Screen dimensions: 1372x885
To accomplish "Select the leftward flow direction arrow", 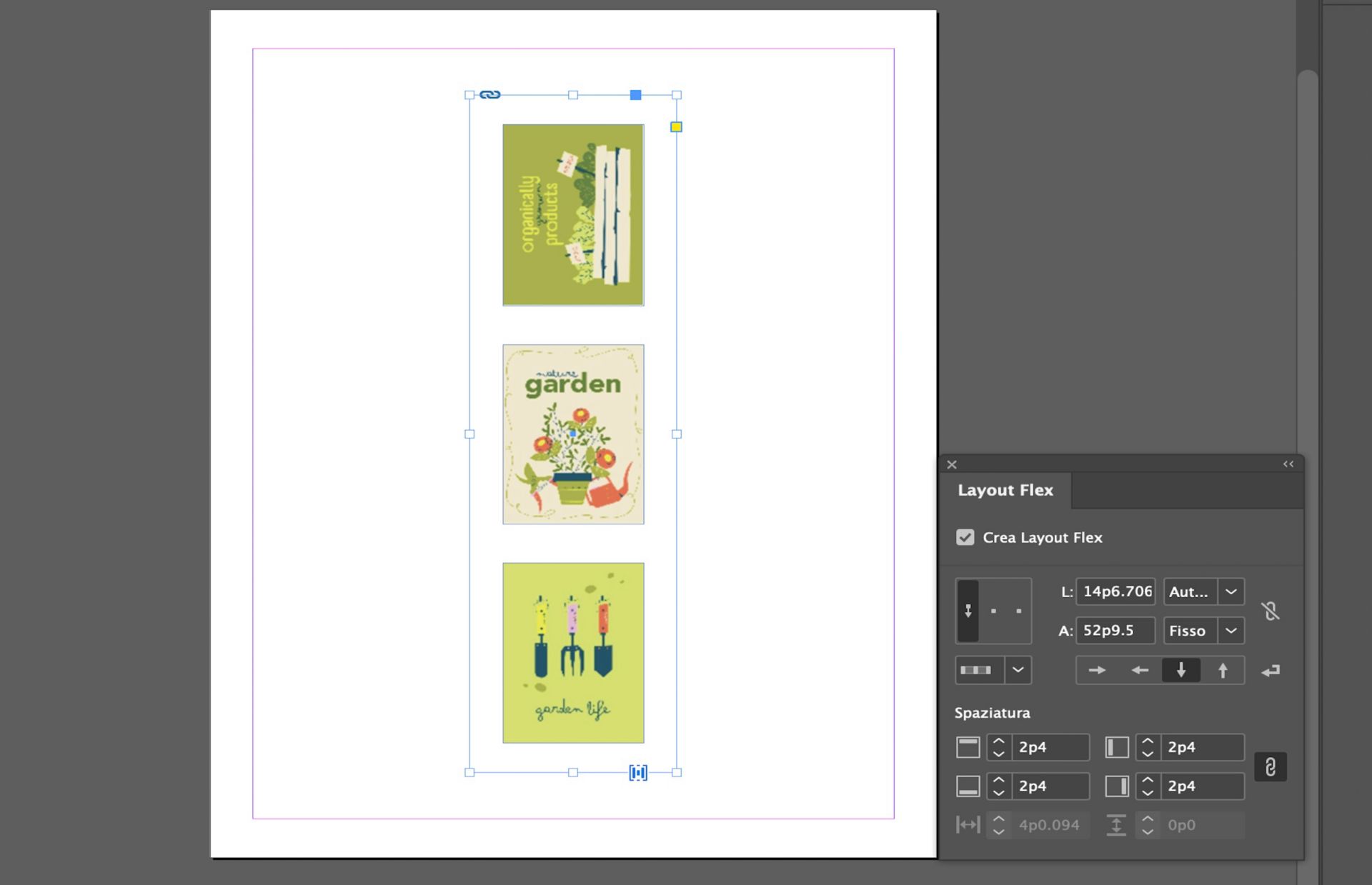I will pos(1139,670).
